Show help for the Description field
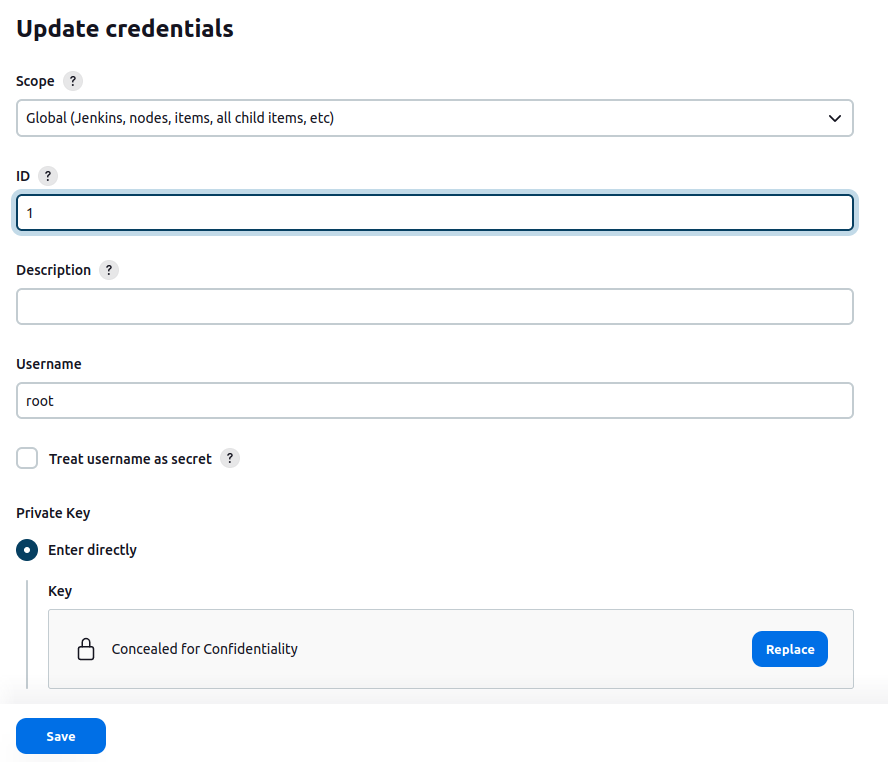The width and height of the screenshot is (888, 762). click(x=109, y=270)
